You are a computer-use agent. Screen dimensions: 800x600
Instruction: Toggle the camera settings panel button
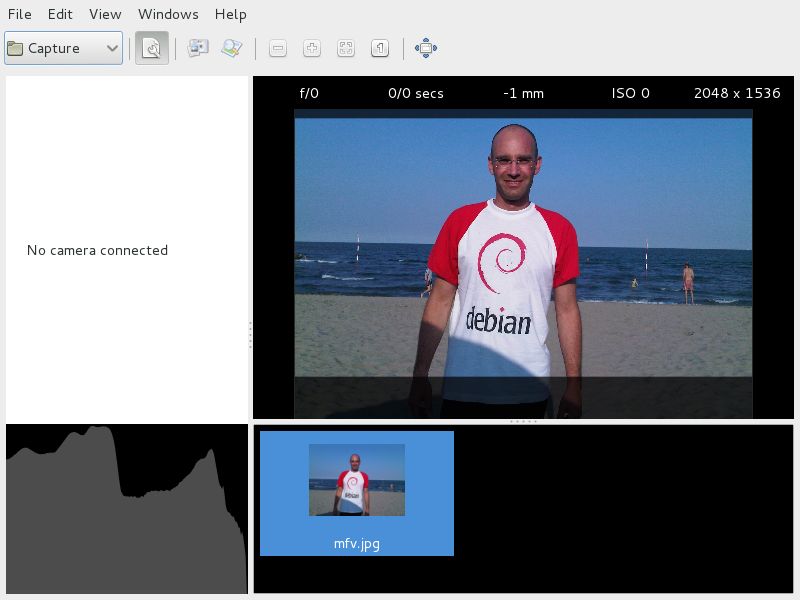tap(152, 48)
